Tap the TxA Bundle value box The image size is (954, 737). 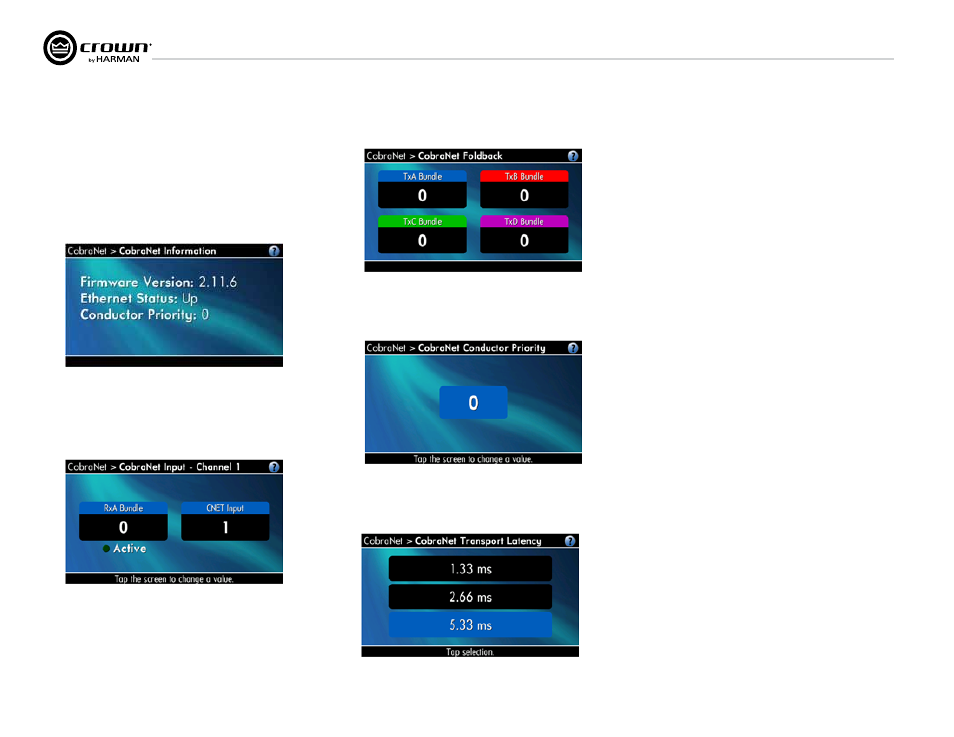[422, 195]
